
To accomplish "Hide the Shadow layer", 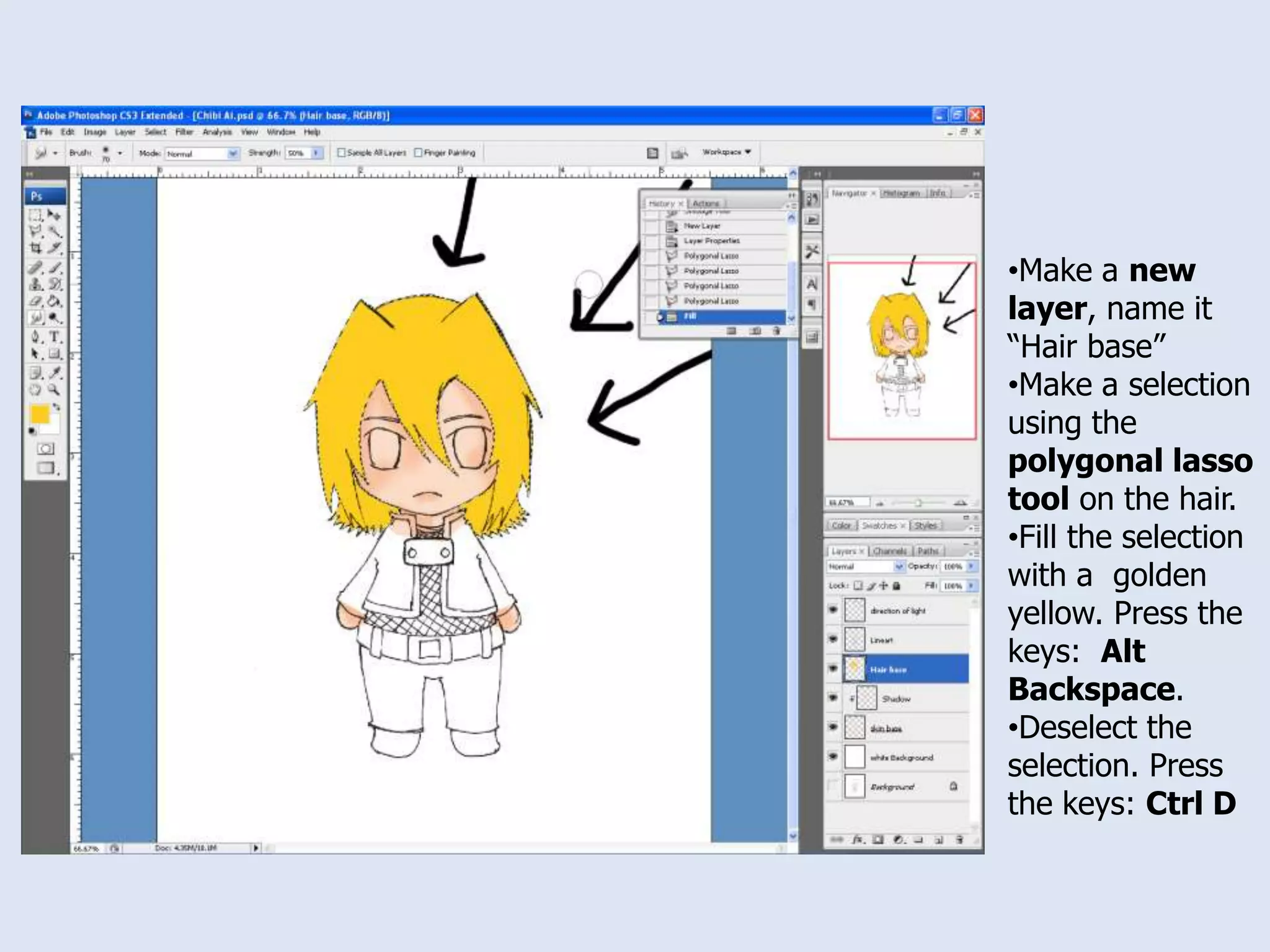I will tap(833, 698).
